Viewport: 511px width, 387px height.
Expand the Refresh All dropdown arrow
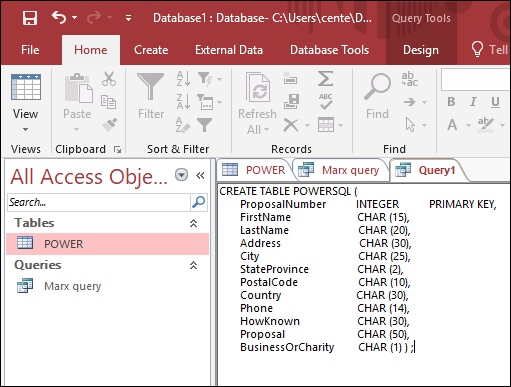tap(266, 130)
